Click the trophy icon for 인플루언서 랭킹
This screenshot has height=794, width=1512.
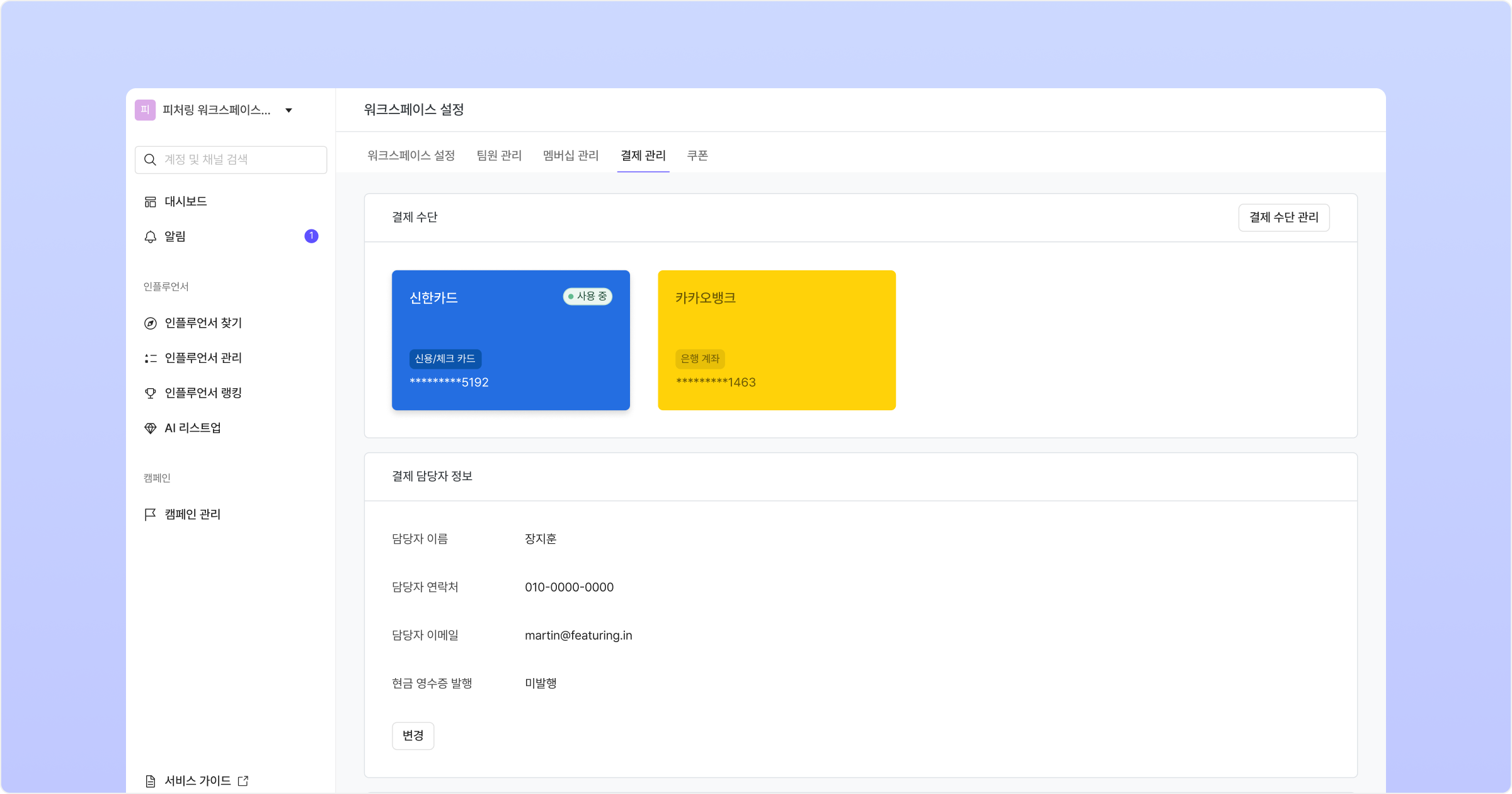pos(150,393)
